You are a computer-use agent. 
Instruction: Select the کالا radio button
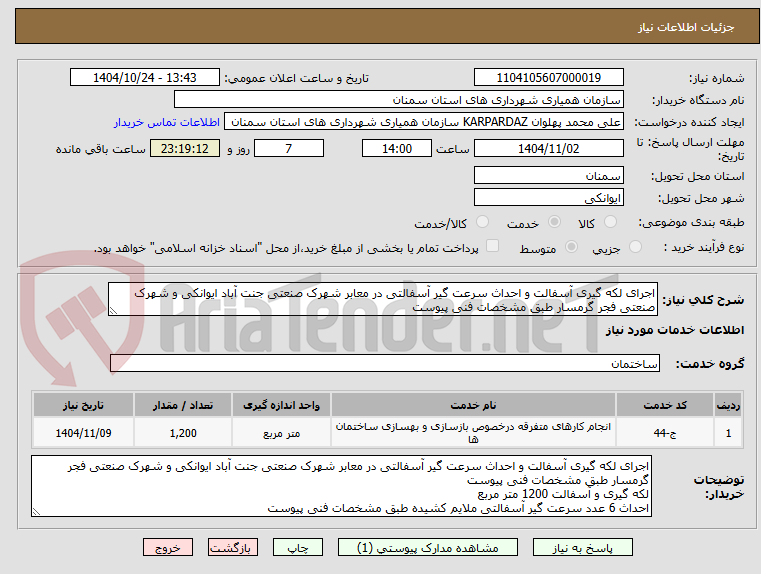(x=610, y=222)
